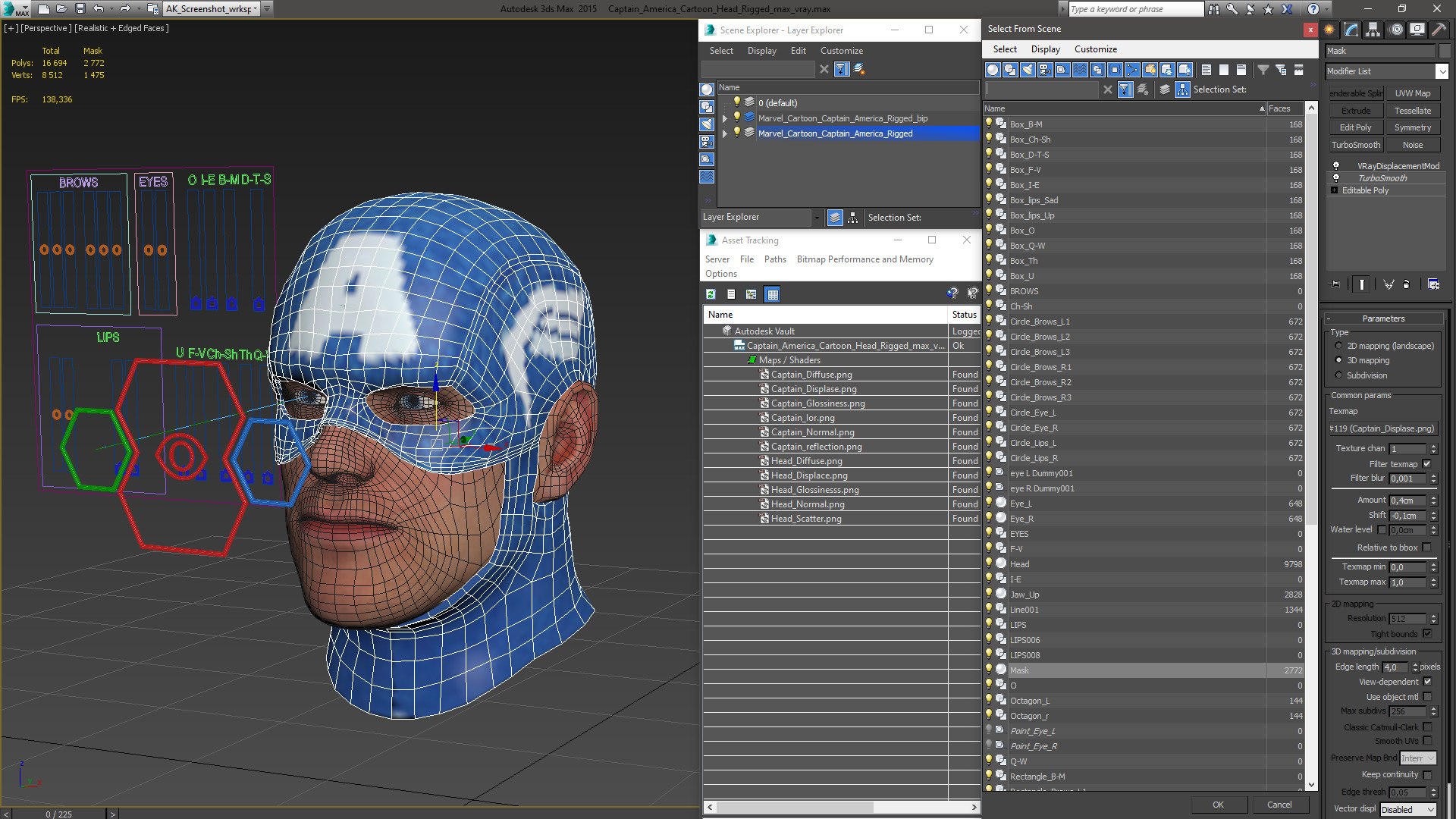Open the Display command panel tab
This screenshot has height=819, width=1456.
1417,30
